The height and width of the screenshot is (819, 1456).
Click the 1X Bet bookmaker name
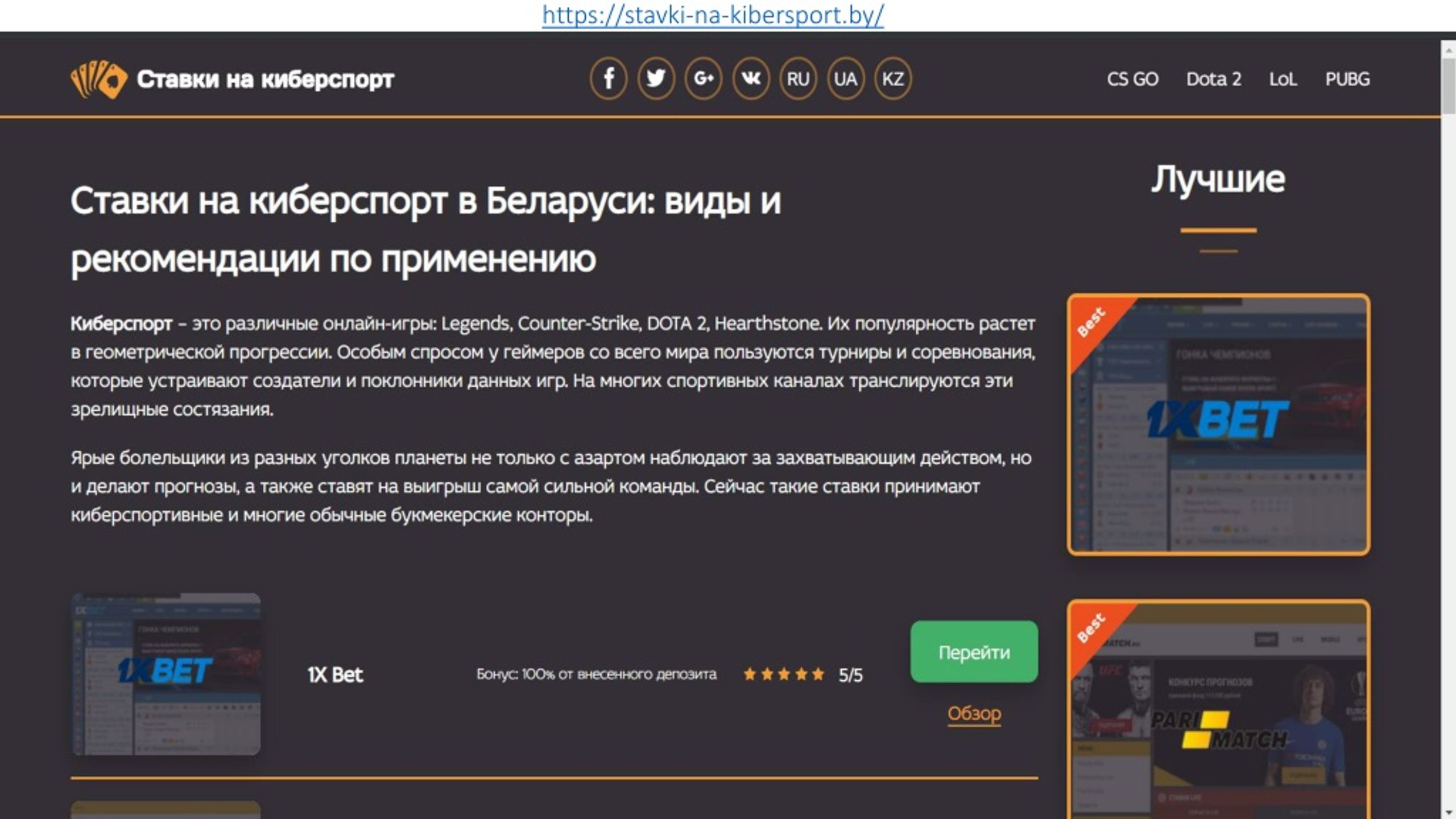[335, 675]
